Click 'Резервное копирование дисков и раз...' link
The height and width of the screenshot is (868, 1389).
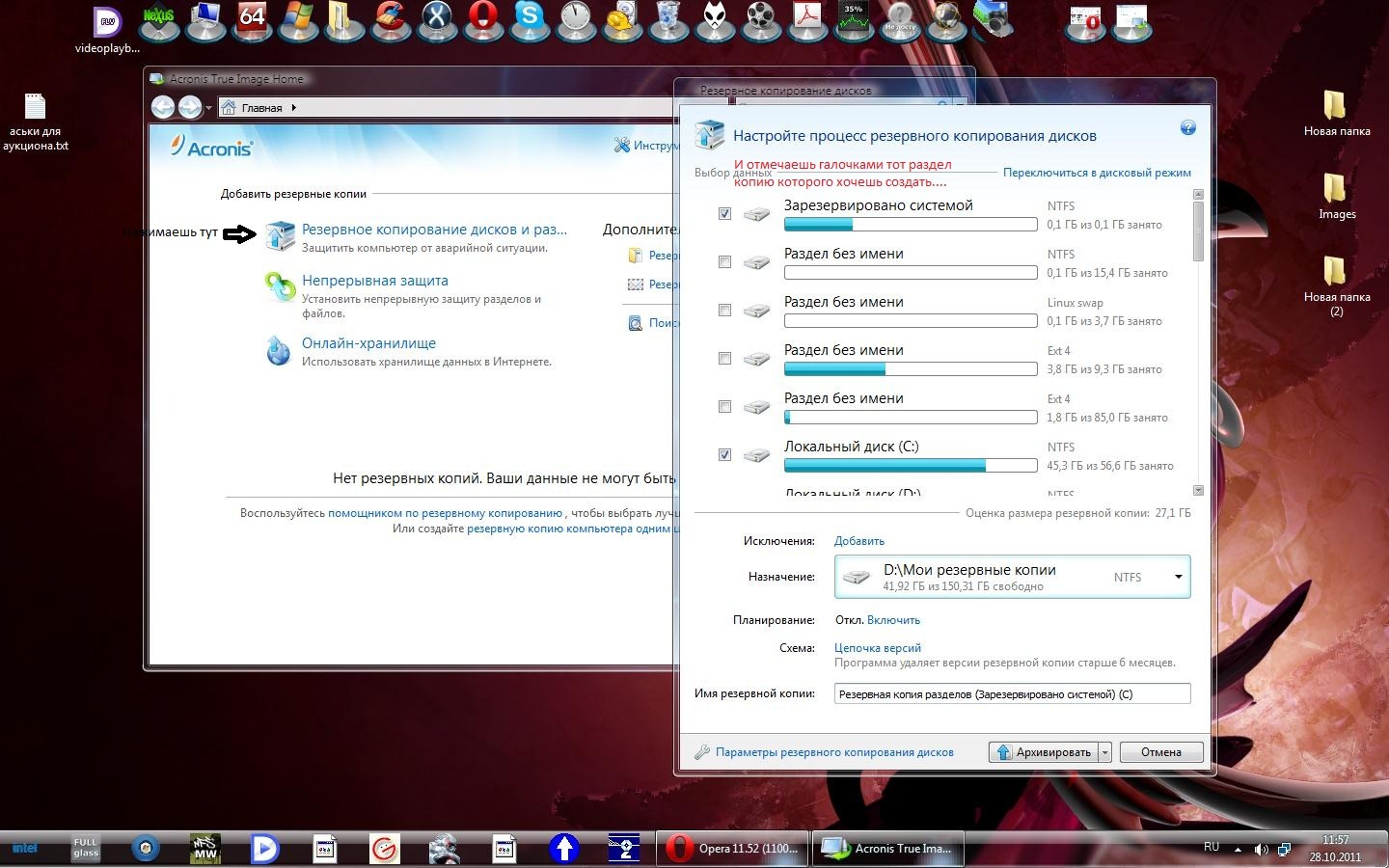434,230
